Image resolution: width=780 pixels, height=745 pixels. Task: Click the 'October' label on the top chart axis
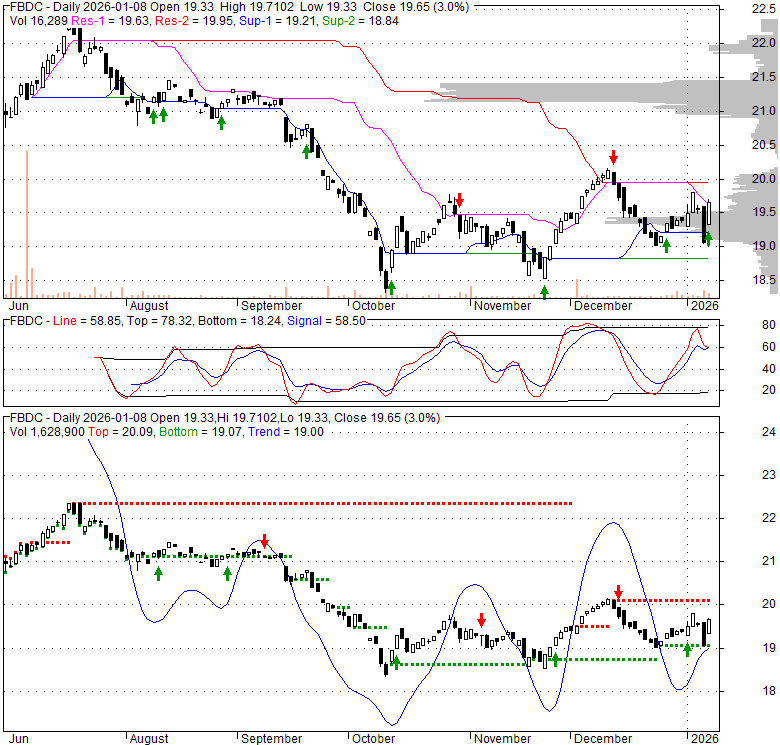374,306
